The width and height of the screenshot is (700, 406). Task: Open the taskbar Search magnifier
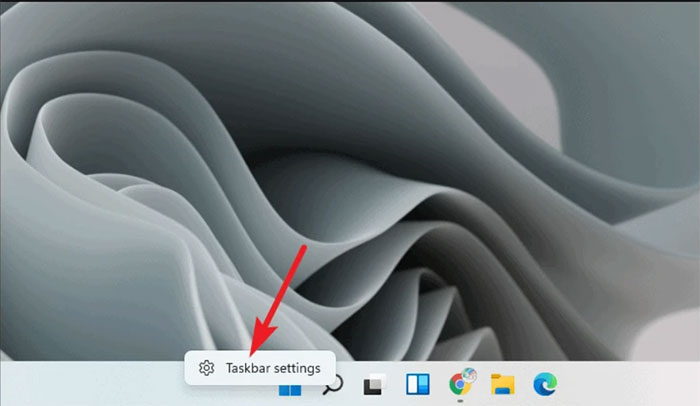click(x=333, y=385)
